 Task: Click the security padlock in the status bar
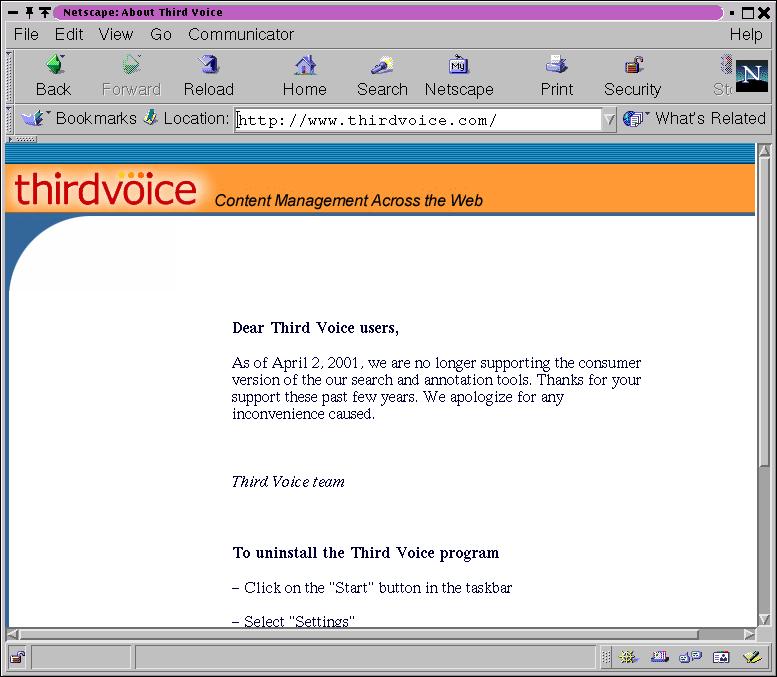(18, 658)
